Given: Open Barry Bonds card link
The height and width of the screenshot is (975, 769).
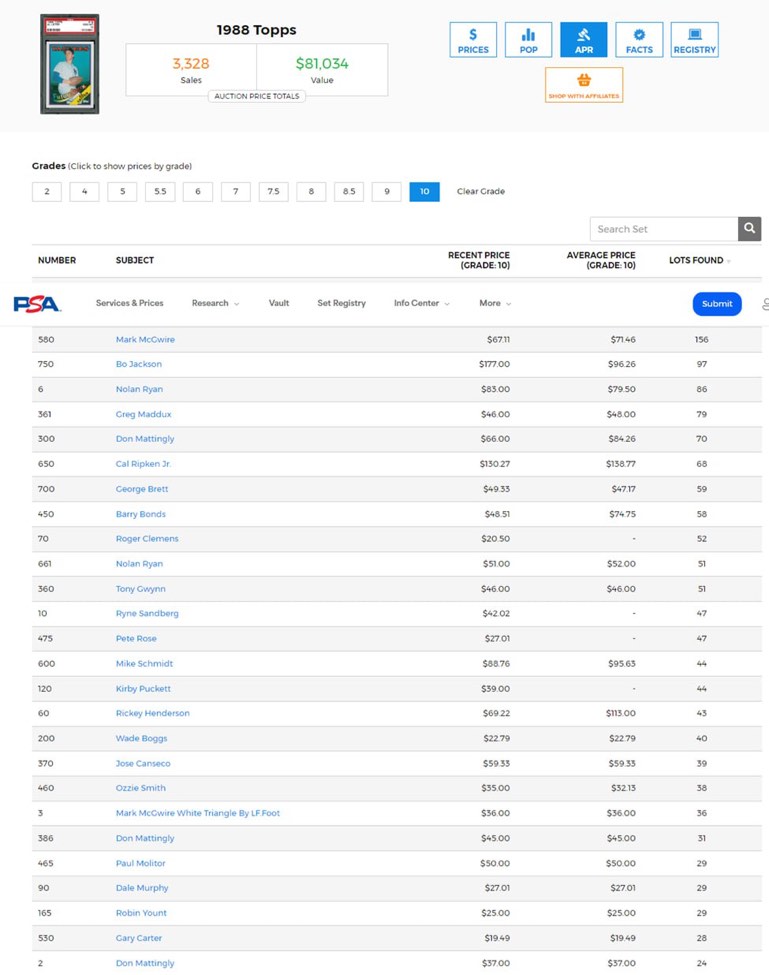Looking at the screenshot, I should [x=140, y=514].
